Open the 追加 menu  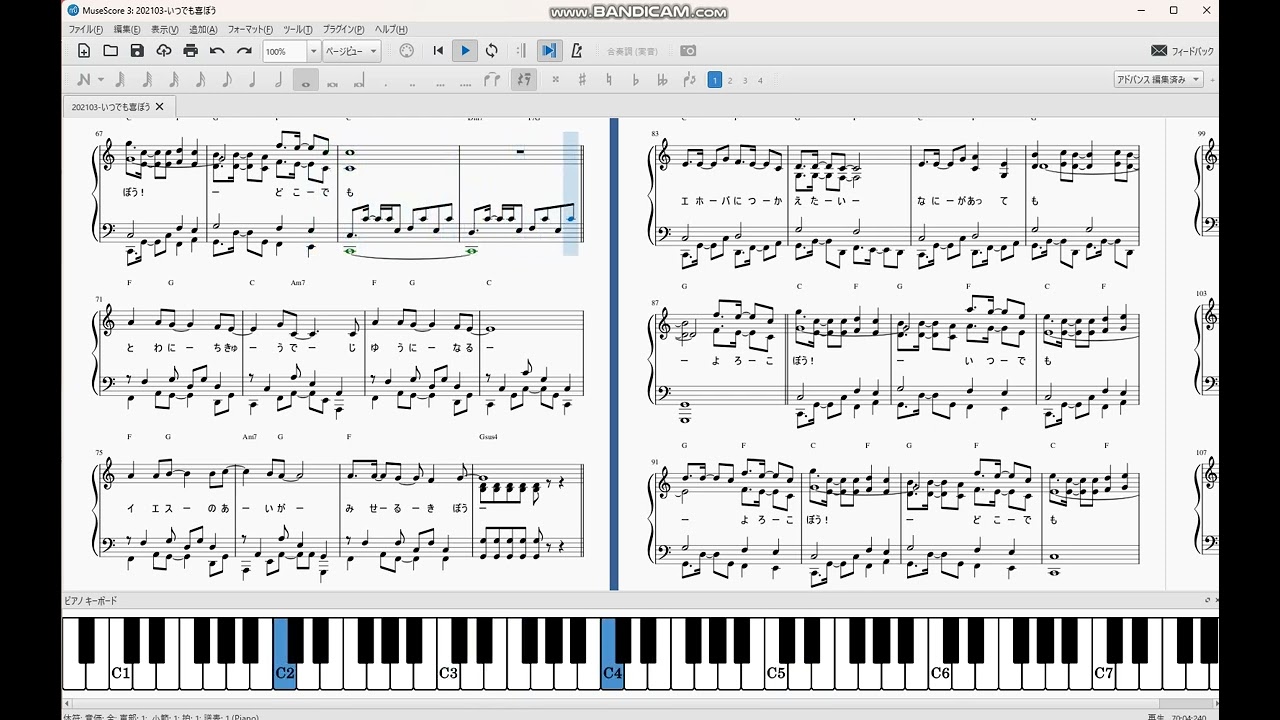coord(203,30)
